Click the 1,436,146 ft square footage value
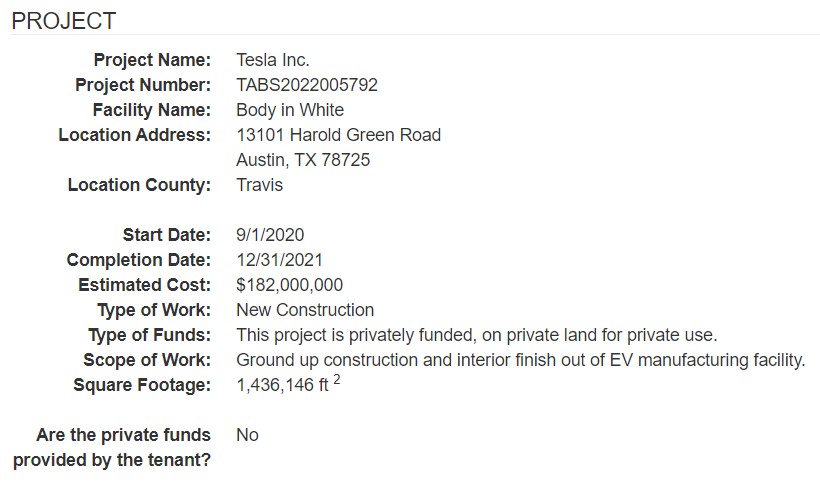The image size is (820, 496). 289,385
